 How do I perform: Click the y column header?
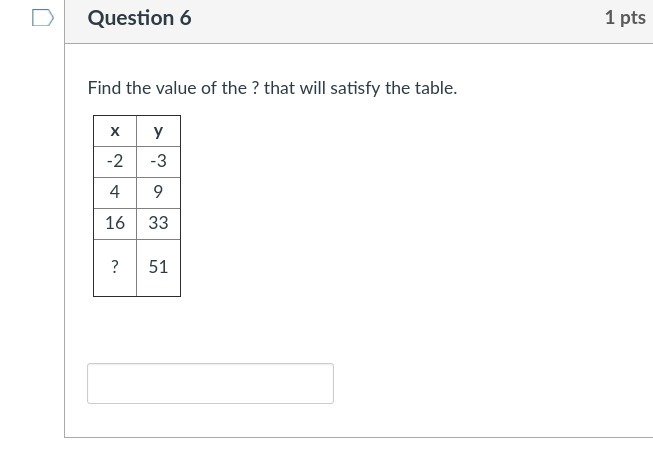(158, 131)
